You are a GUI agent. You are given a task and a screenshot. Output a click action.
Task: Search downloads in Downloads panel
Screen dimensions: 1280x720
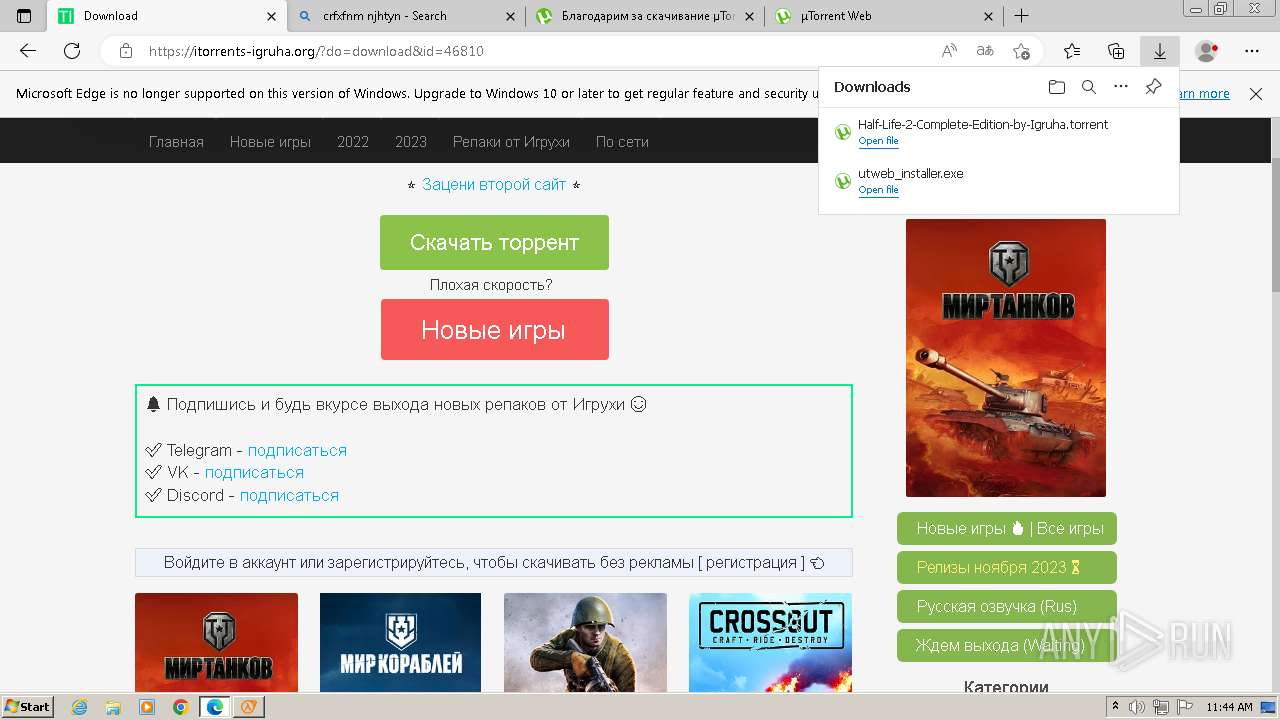click(1089, 87)
